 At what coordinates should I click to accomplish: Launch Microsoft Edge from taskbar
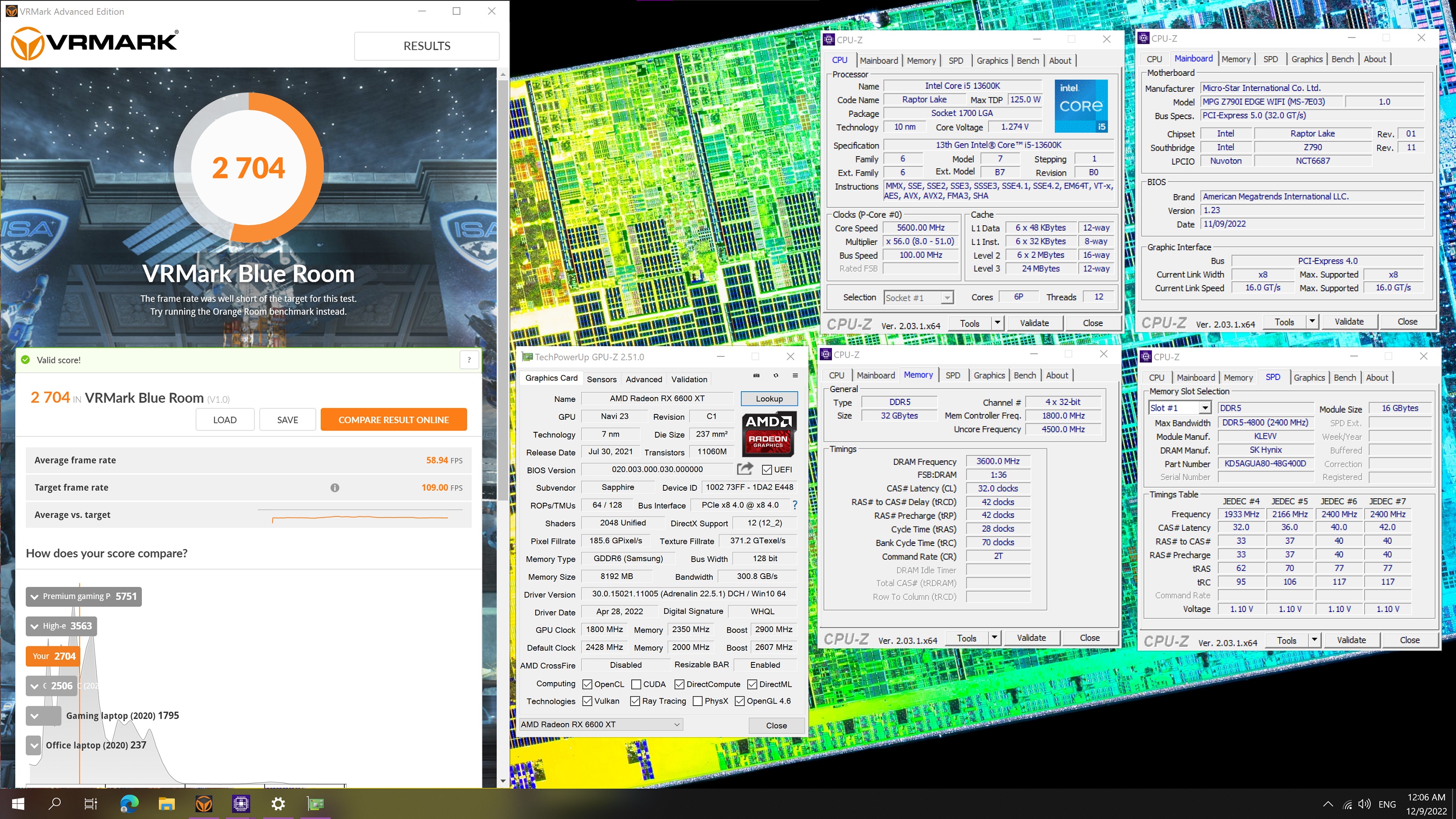tap(129, 804)
